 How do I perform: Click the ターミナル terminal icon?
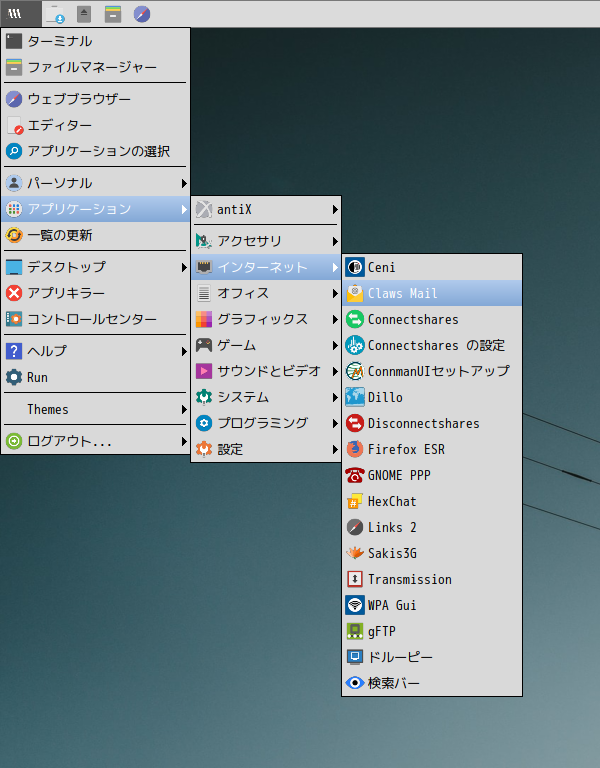14,41
